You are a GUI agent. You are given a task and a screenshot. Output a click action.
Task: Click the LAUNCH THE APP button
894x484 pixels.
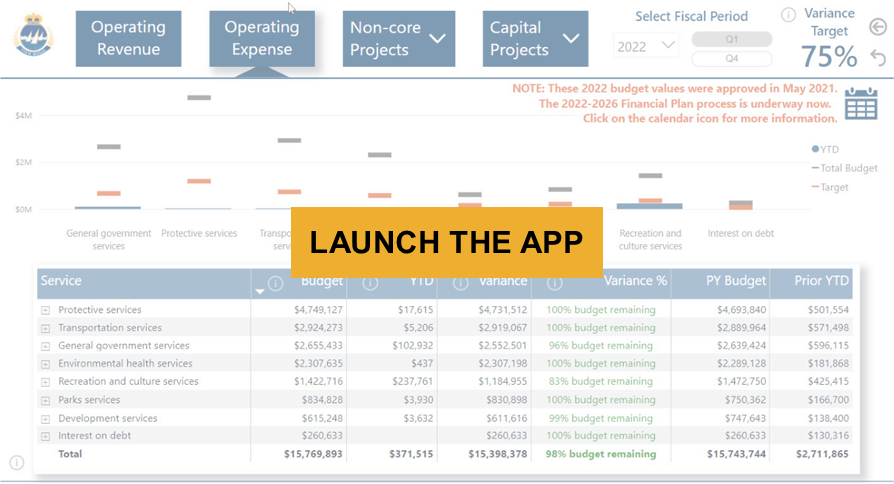tap(446, 242)
